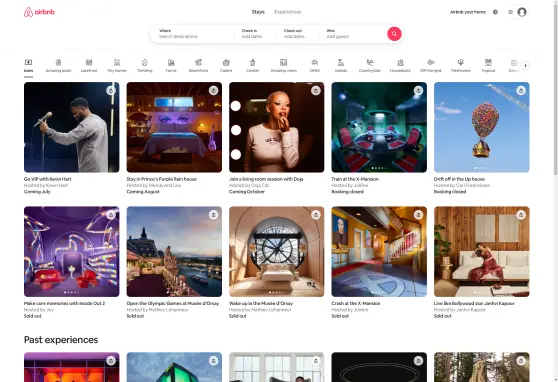Click share icon on Up house card
This screenshot has width=558, height=382.
pyautogui.click(x=521, y=90)
